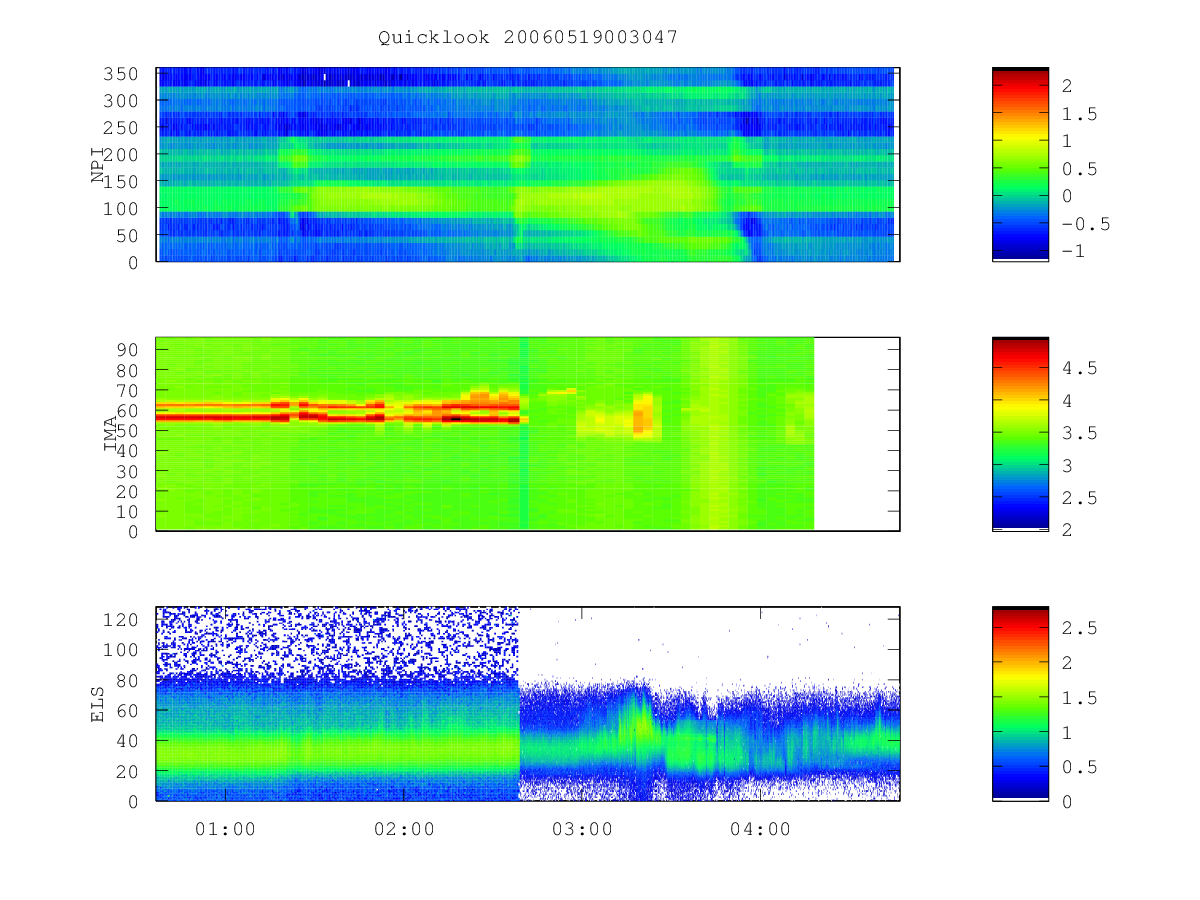Click the 2.5 label on ELS colorbar
The image size is (1200, 900).
click(x=1080, y=628)
